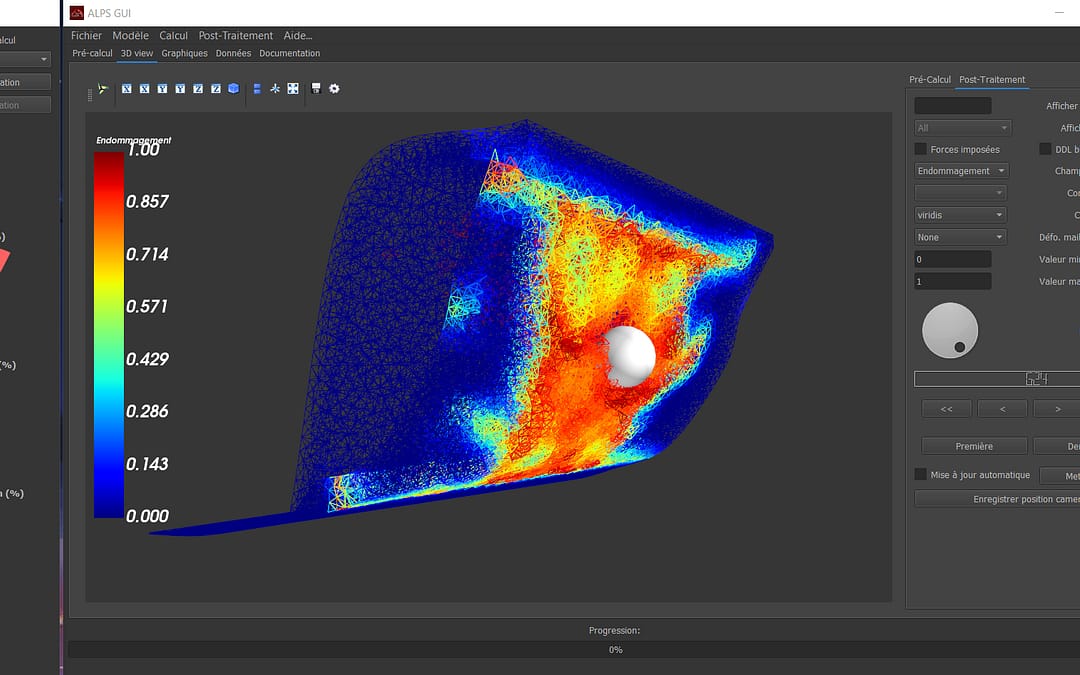
Task: Click the isometric cube view icon
Action: point(233,89)
